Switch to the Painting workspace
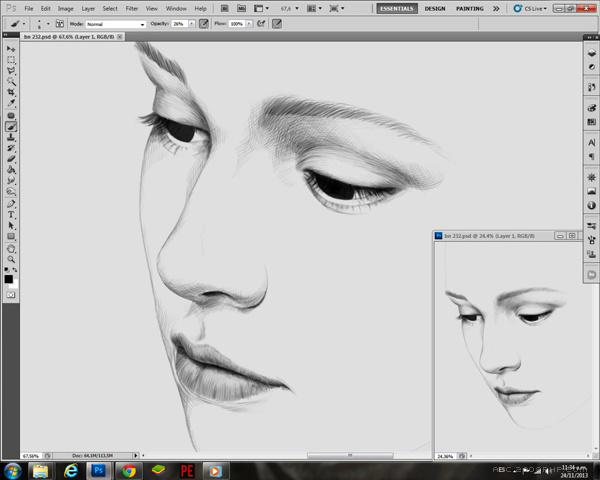 coord(469,8)
